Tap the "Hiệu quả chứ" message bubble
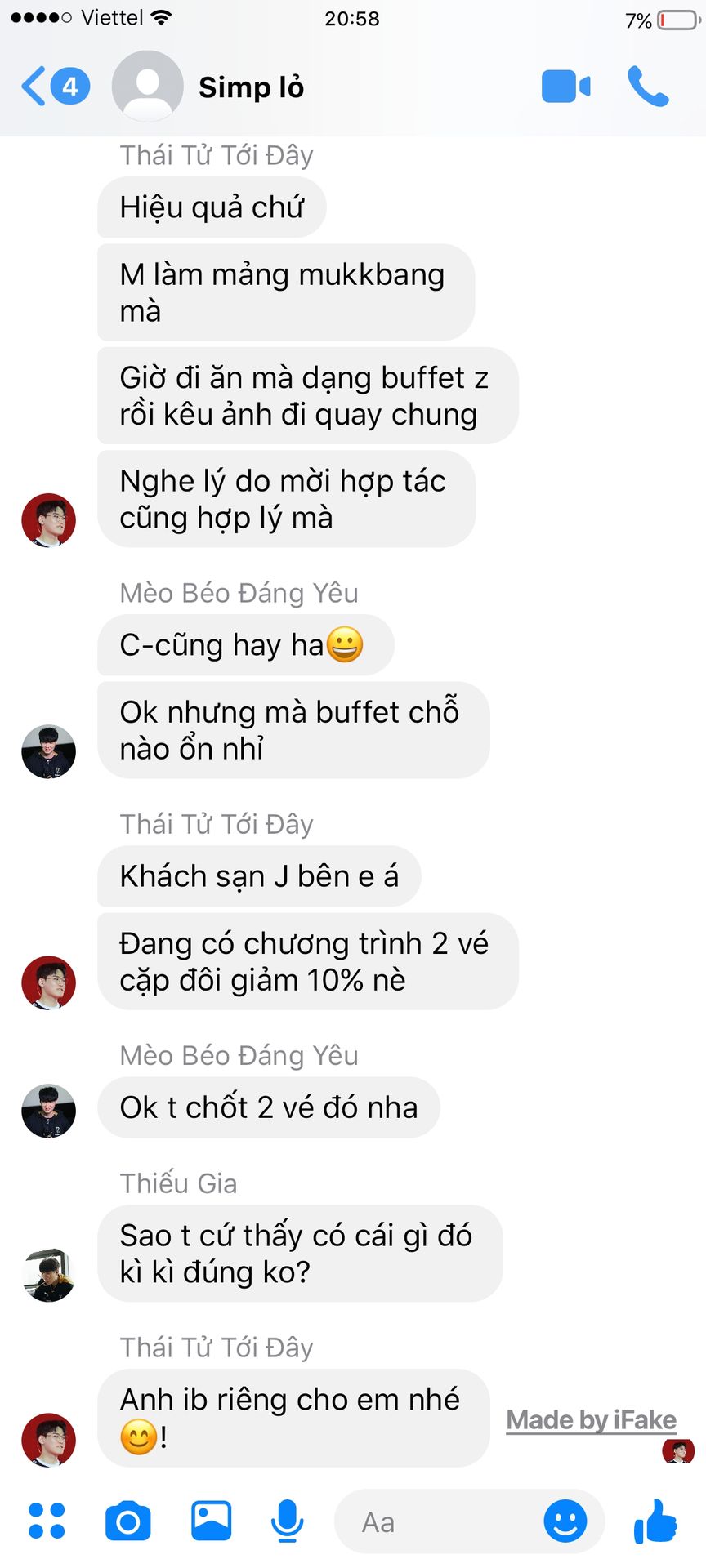The image size is (706, 1568). point(212,207)
